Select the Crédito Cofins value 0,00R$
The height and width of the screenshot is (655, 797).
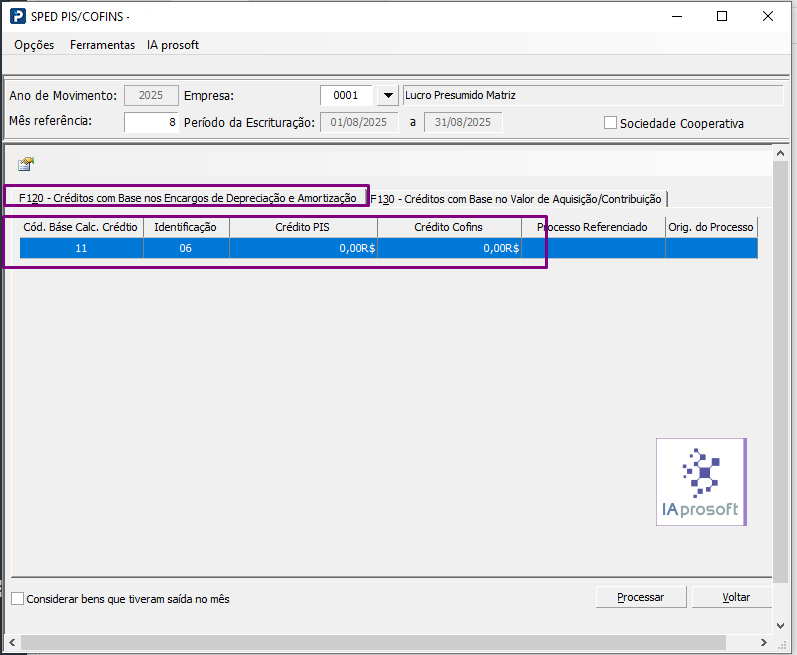(449, 248)
